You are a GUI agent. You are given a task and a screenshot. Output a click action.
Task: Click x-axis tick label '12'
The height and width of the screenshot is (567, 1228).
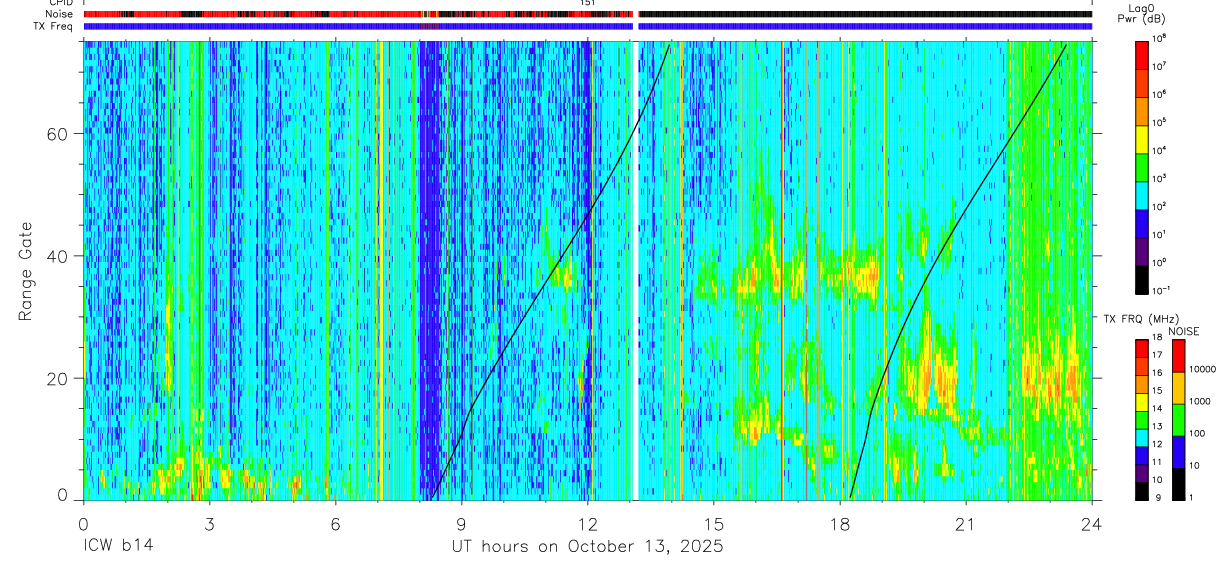[x=587, y=524]
